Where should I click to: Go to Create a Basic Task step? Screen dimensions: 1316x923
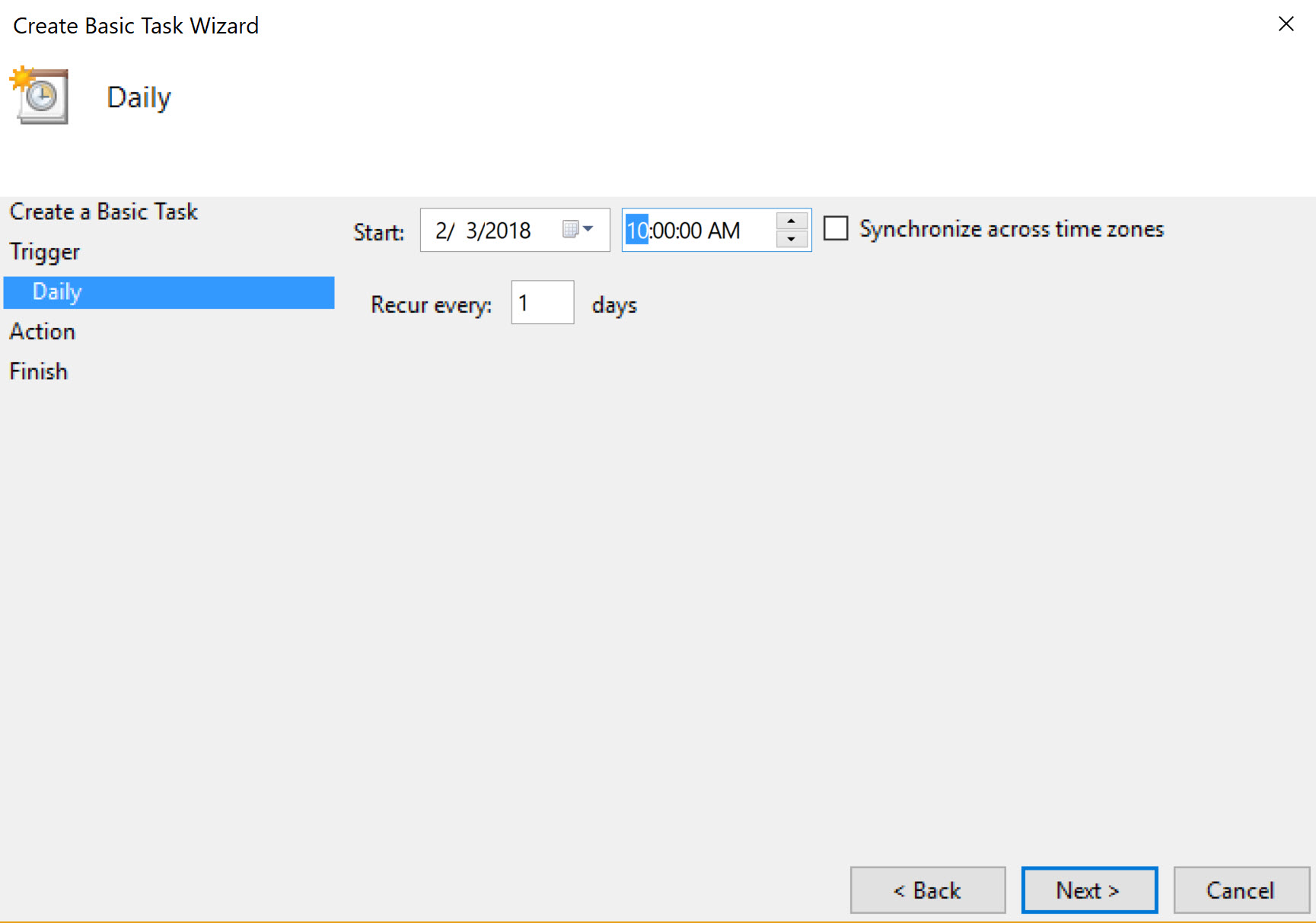pyautogui.click(x=104, y=212)
